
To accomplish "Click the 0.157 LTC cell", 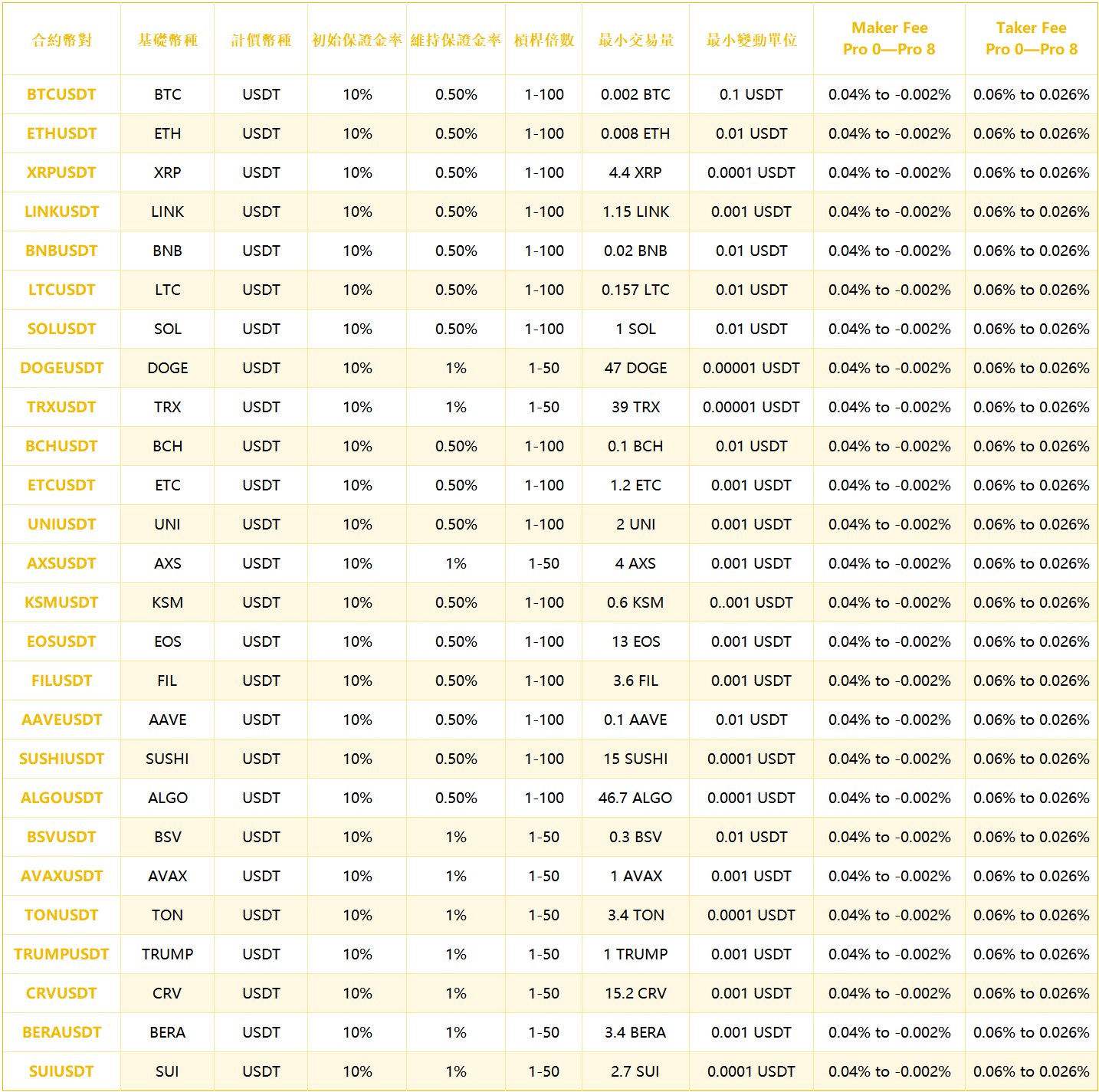I will [635, 290].
